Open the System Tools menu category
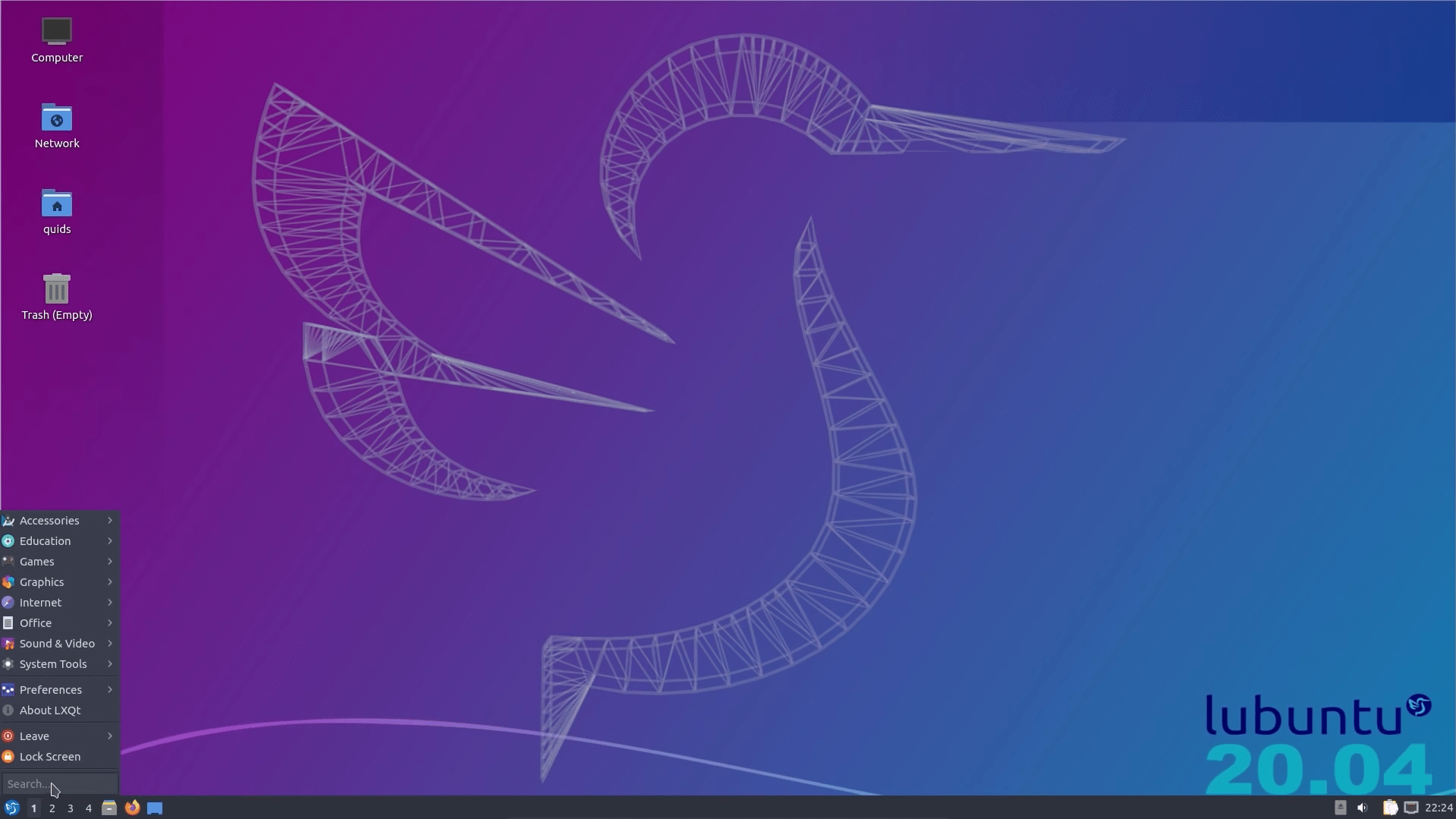1456x819 pixels. click(x=60, y=663)
